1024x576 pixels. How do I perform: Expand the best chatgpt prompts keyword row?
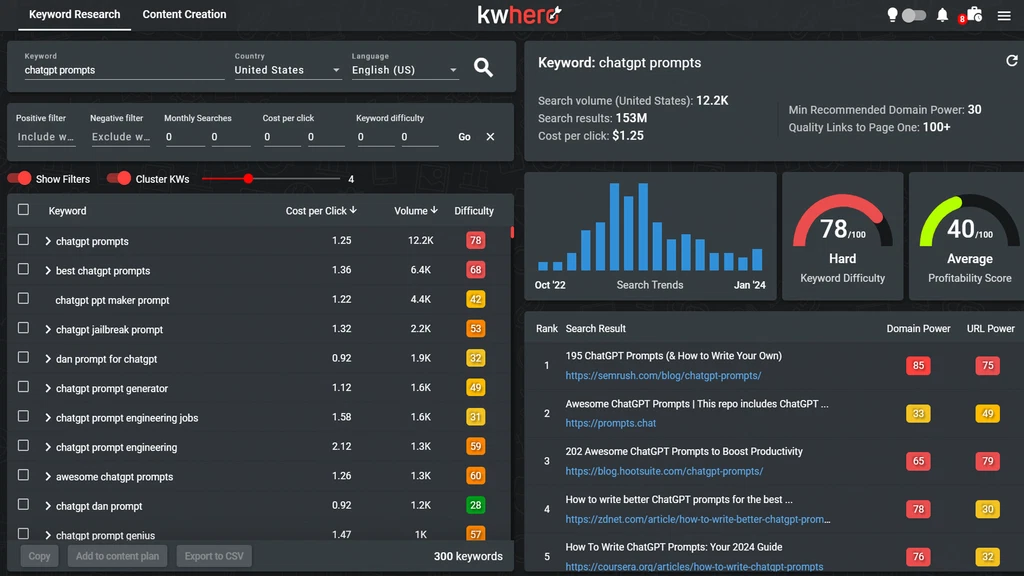pyautogui.click(x=47, y=270)
